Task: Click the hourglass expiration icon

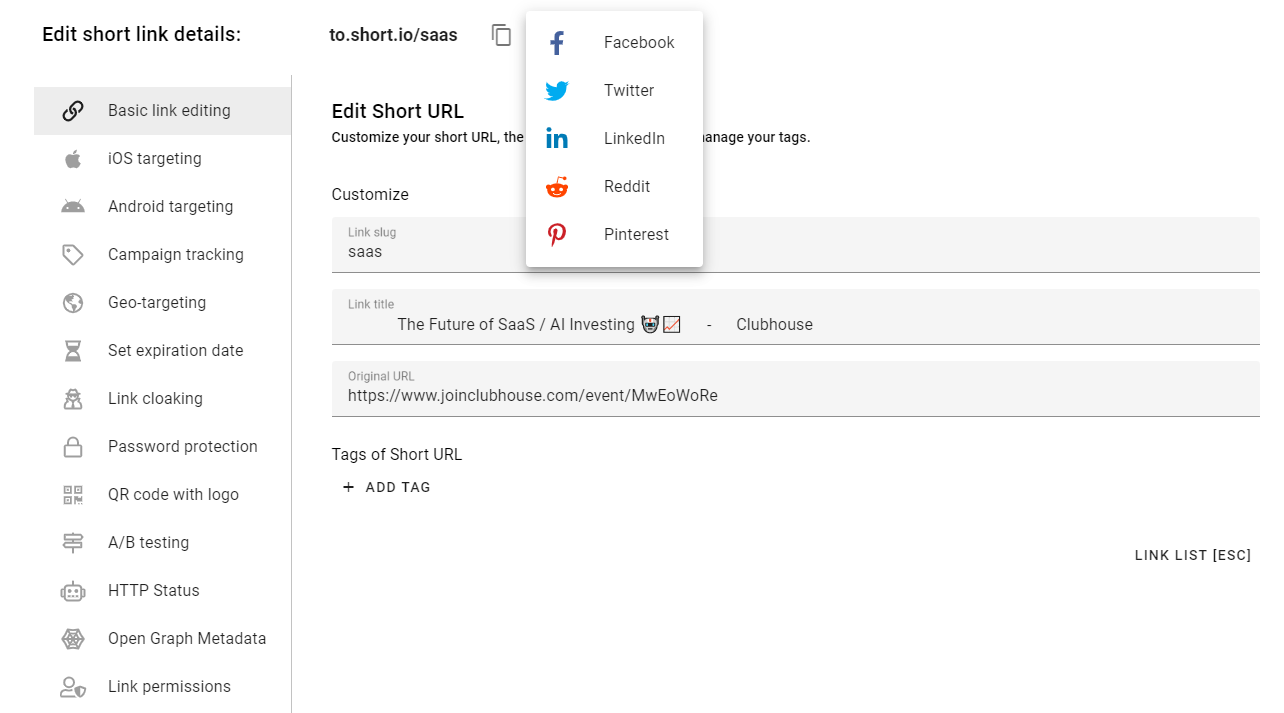Action: (73, 351)
